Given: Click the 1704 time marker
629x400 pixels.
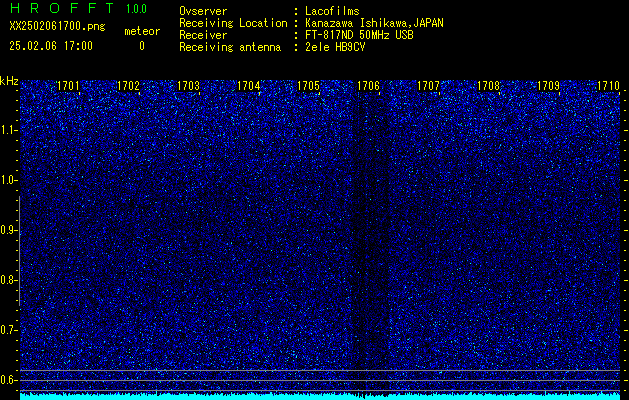Looking at the screenshot, I should [x=249, y=86].
